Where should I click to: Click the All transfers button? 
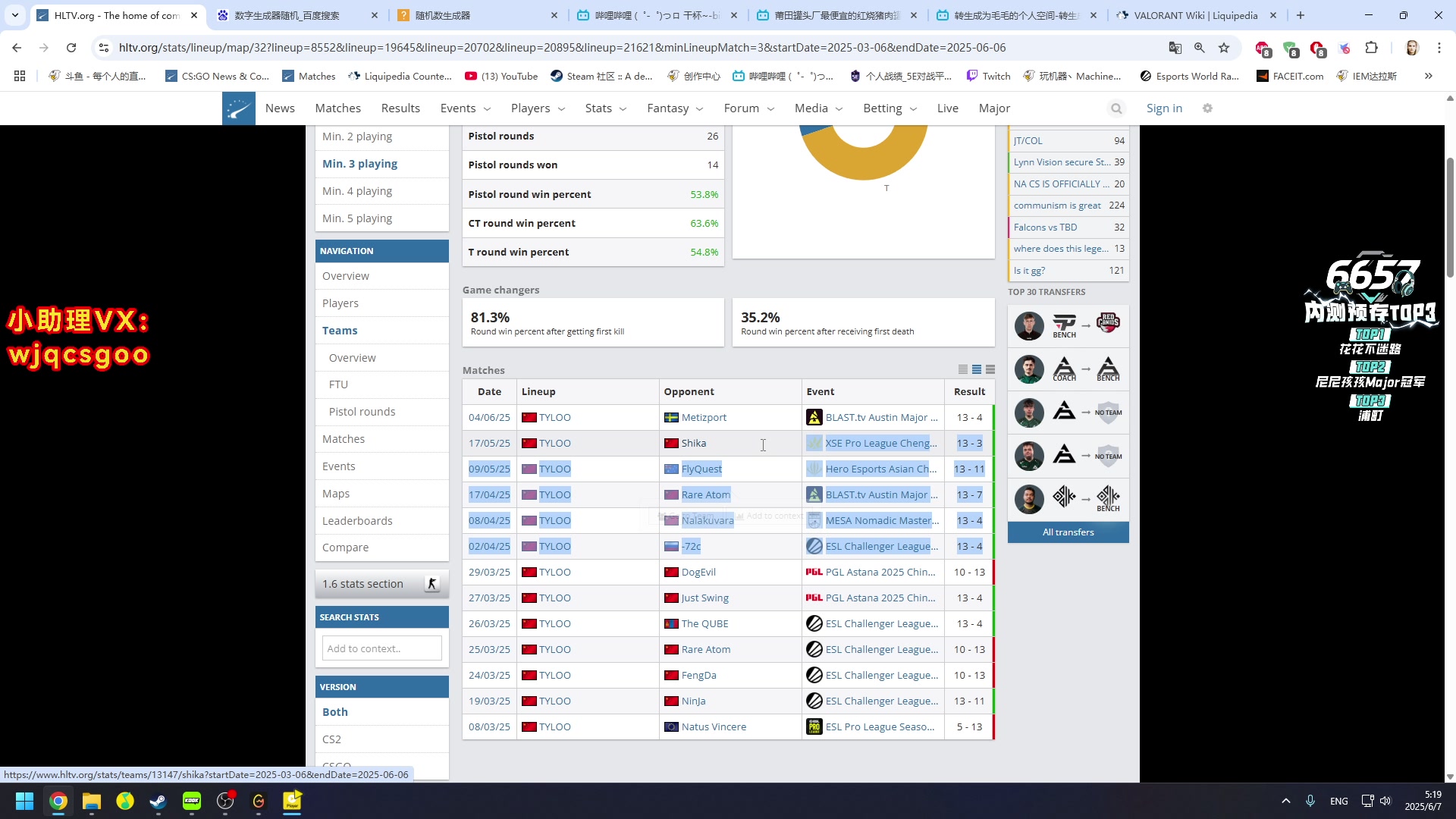(1068, 532)
